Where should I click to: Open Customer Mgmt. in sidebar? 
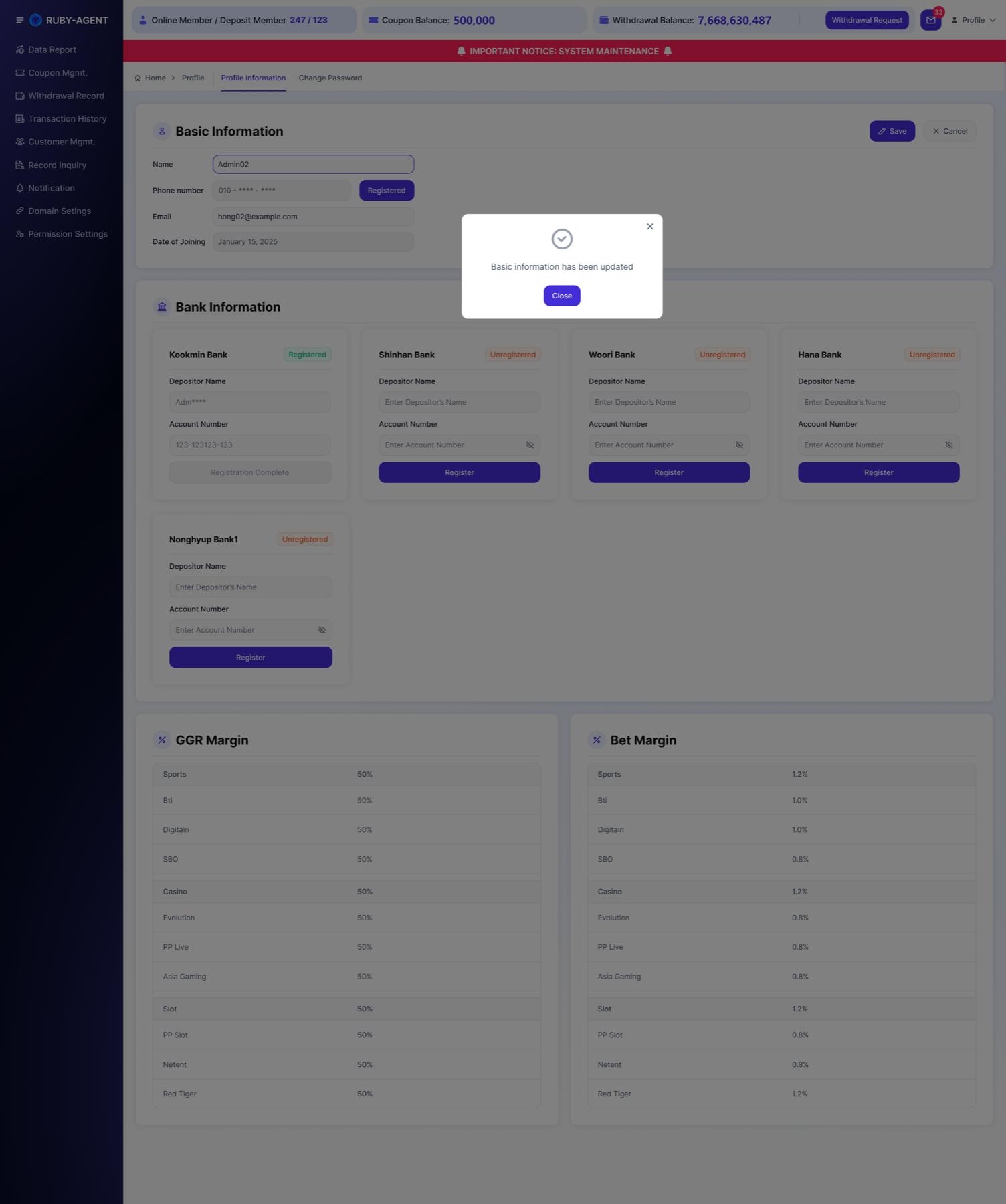(x=62, y=142)
